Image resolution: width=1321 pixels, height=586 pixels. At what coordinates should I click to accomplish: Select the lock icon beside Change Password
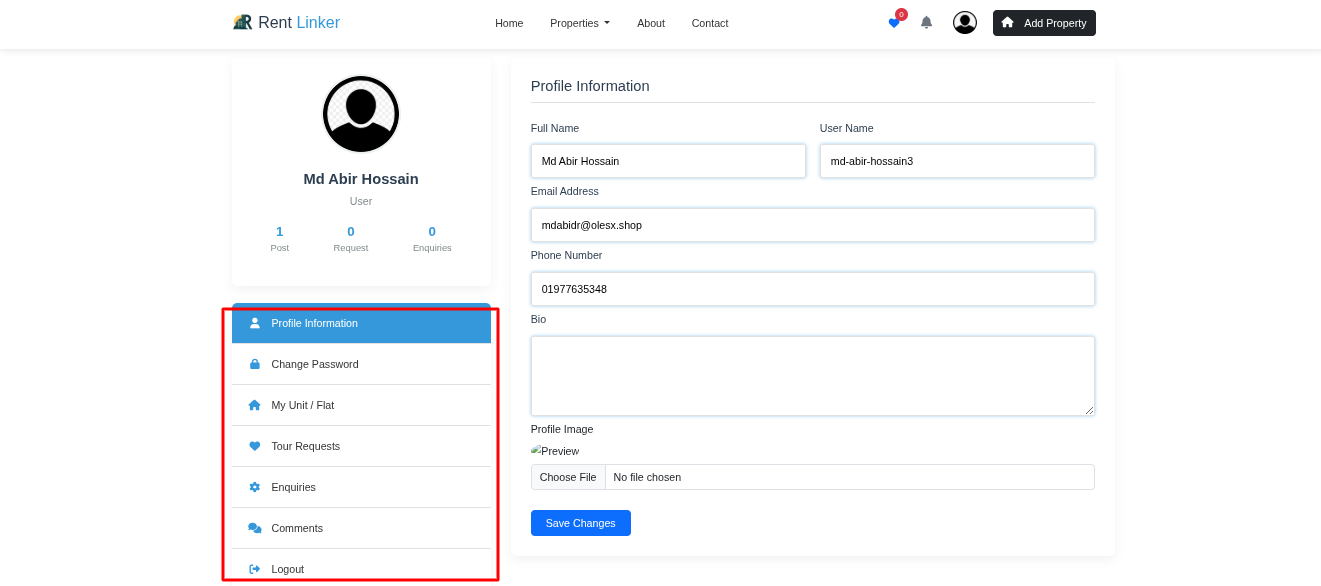coord(254,364)
